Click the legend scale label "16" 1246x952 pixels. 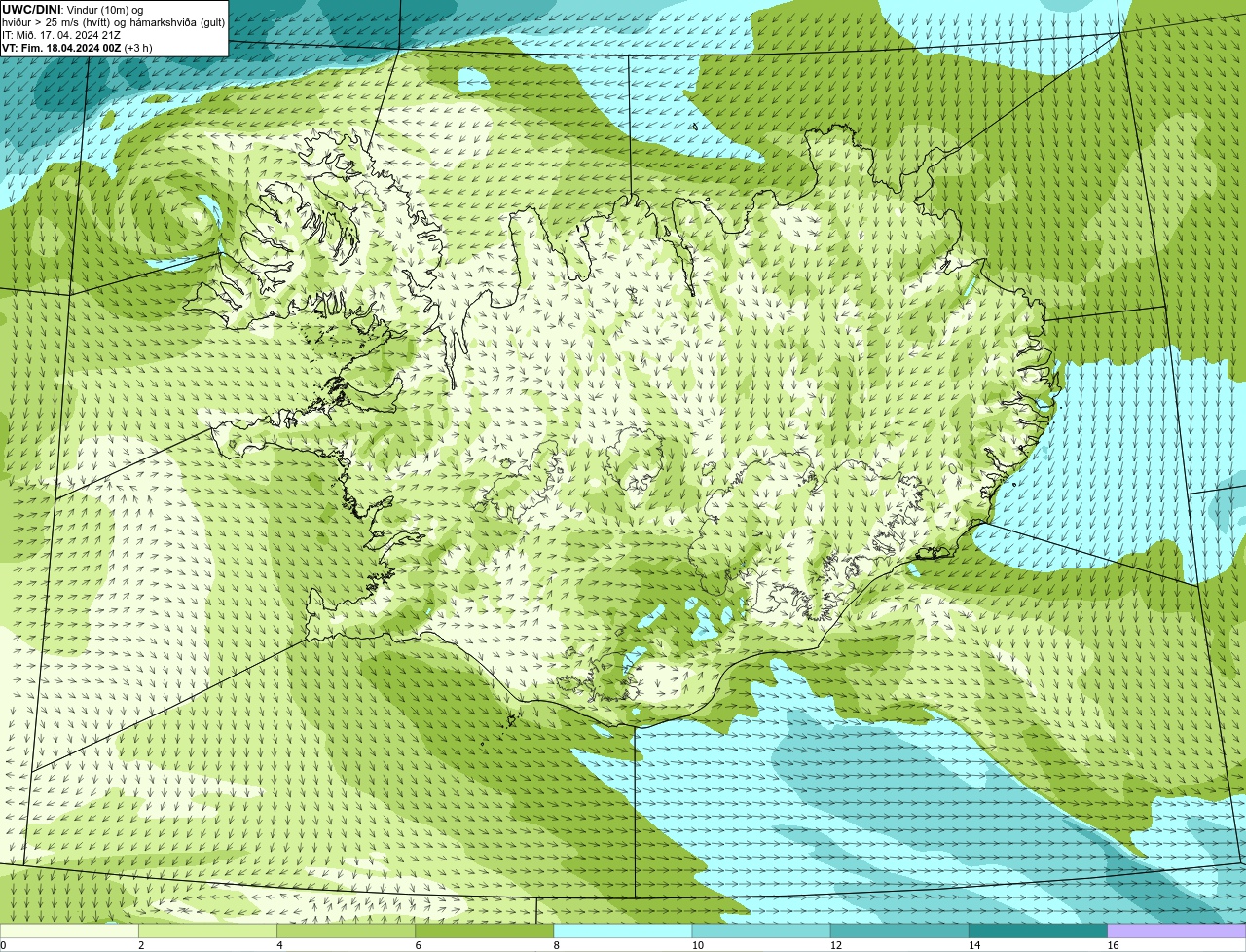tap(1113, 945)
